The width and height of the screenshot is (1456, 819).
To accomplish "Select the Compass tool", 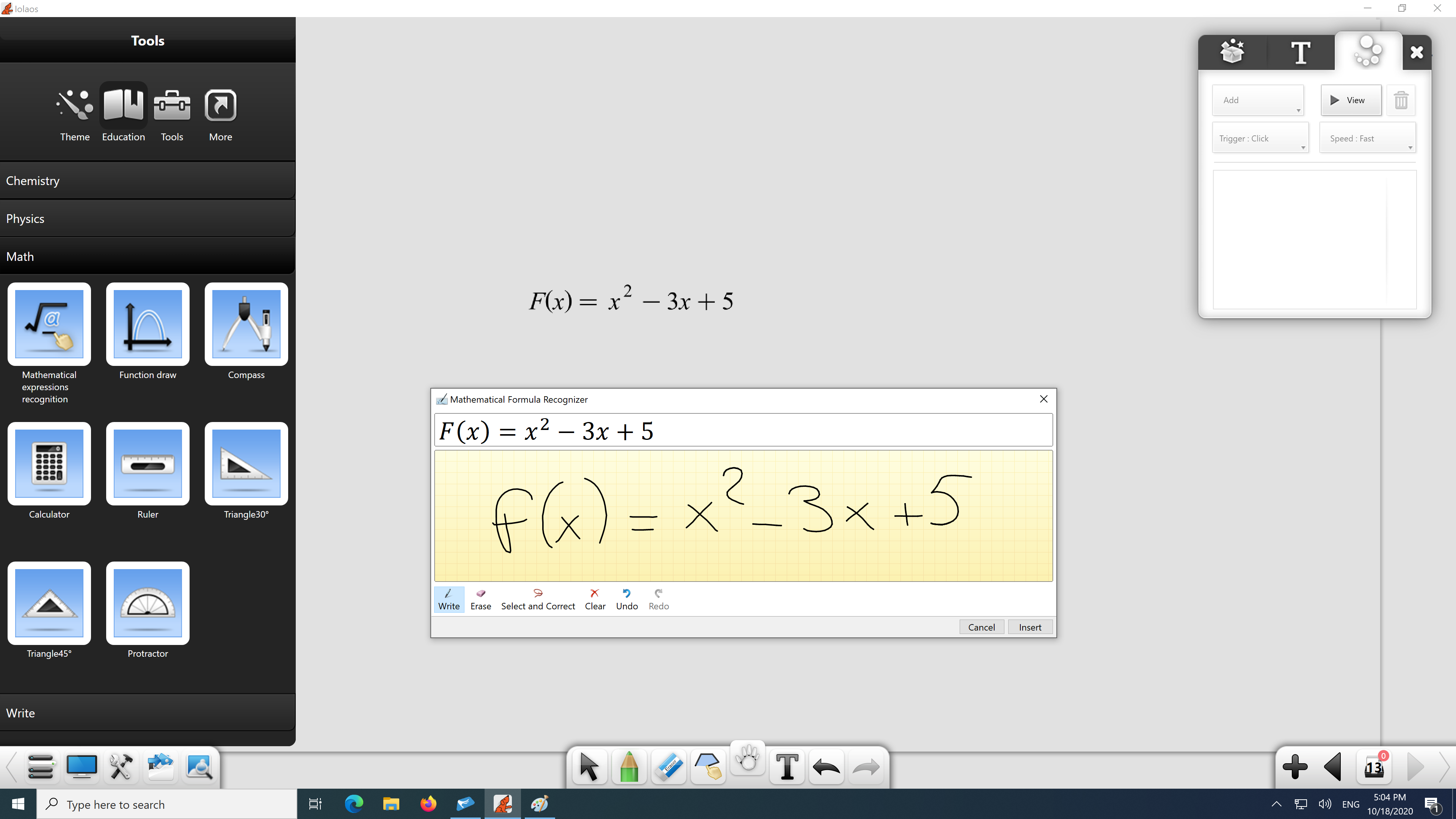I will click(246, 325).
